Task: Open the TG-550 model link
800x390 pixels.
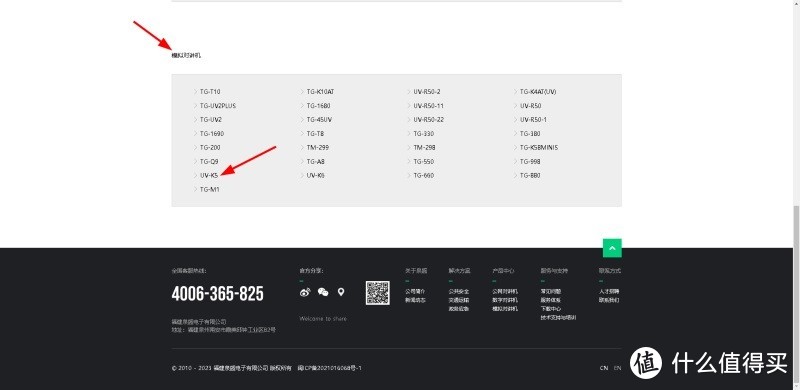Action: (x=424, y=161)
